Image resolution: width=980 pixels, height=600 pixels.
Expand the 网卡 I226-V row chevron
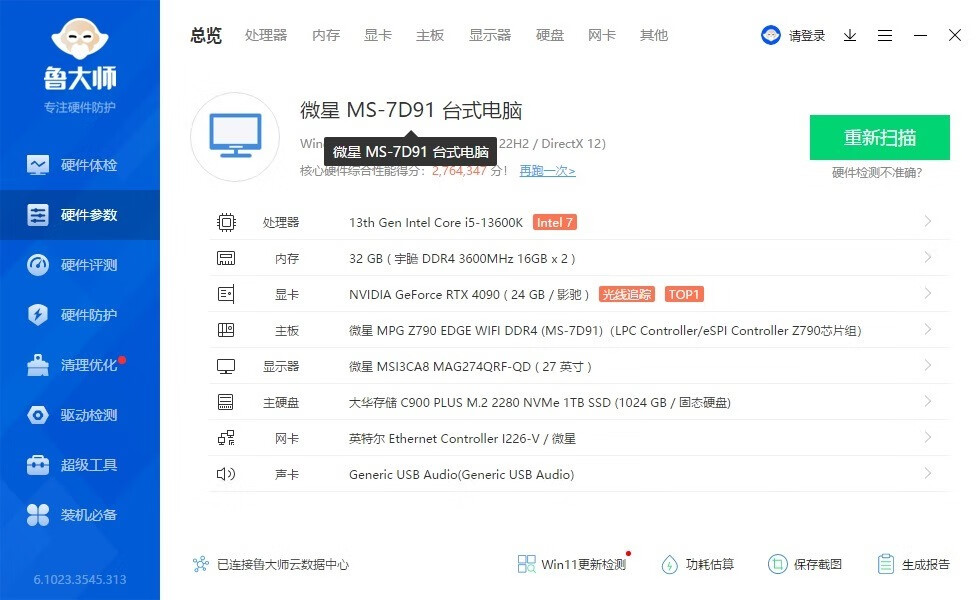click(928, 438)
